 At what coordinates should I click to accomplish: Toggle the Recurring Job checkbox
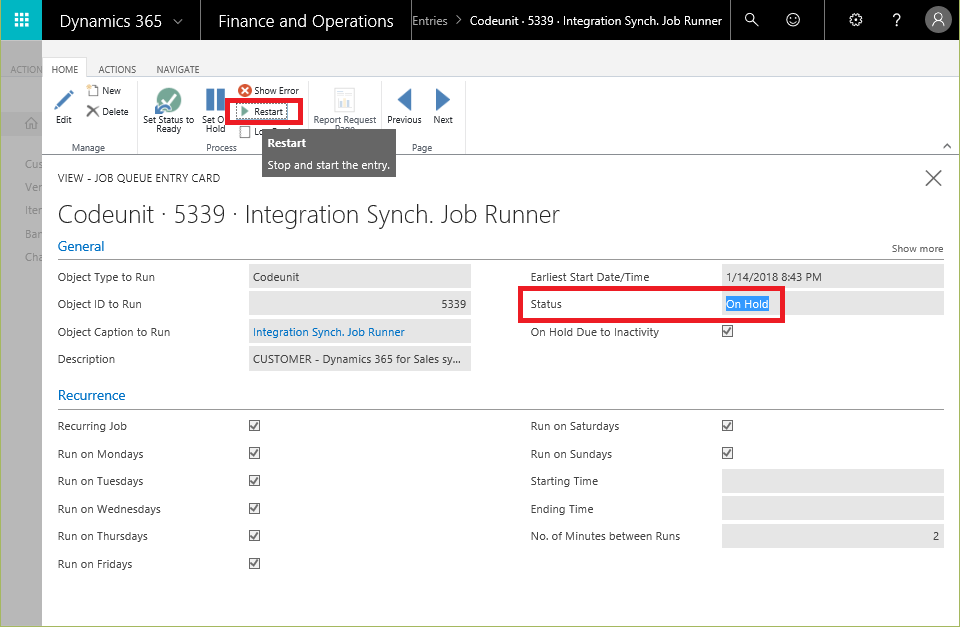pyautogui.click(x=255, y=426)
